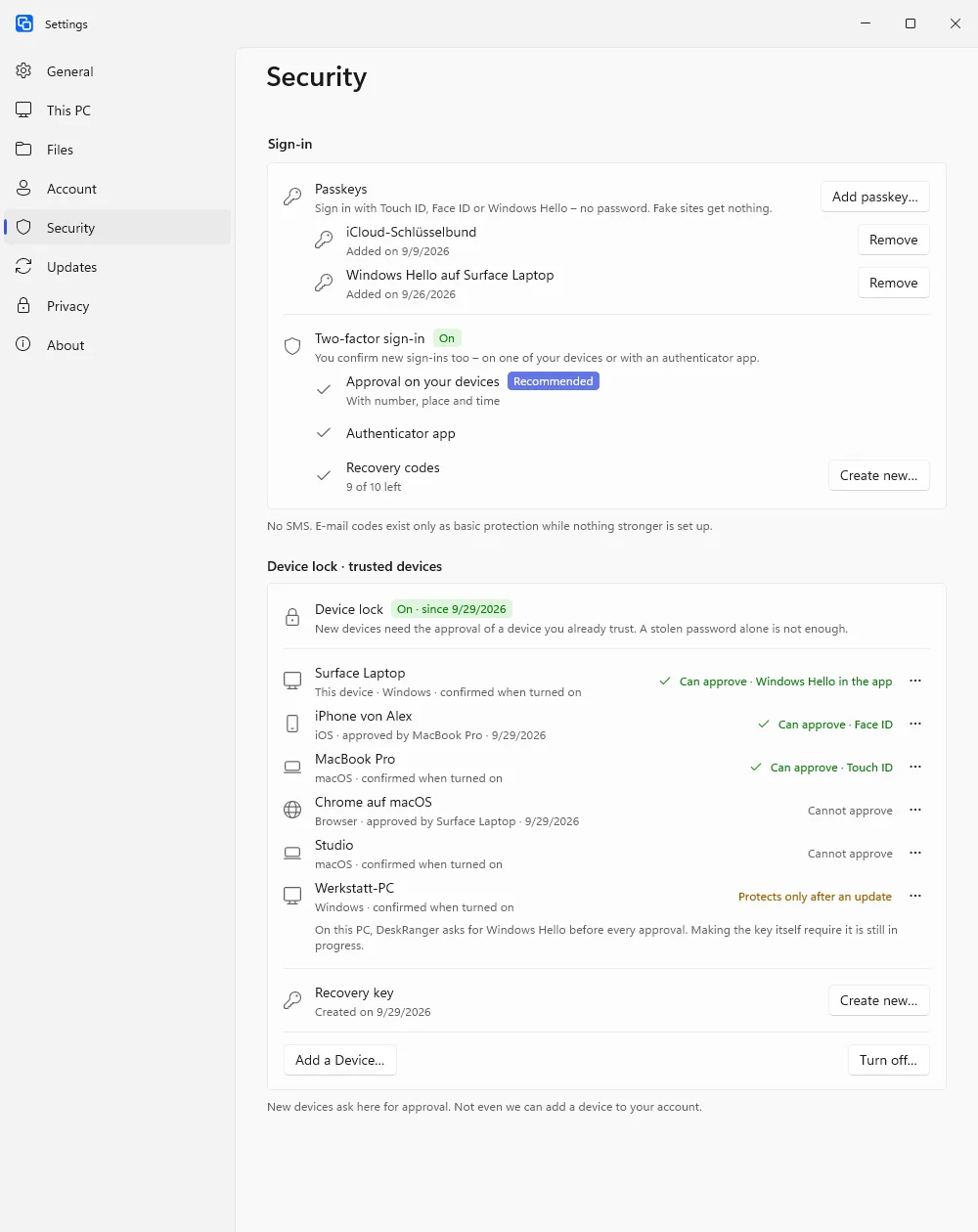
Task: Click the Recommended badge
Action: [x=554, y=381]
